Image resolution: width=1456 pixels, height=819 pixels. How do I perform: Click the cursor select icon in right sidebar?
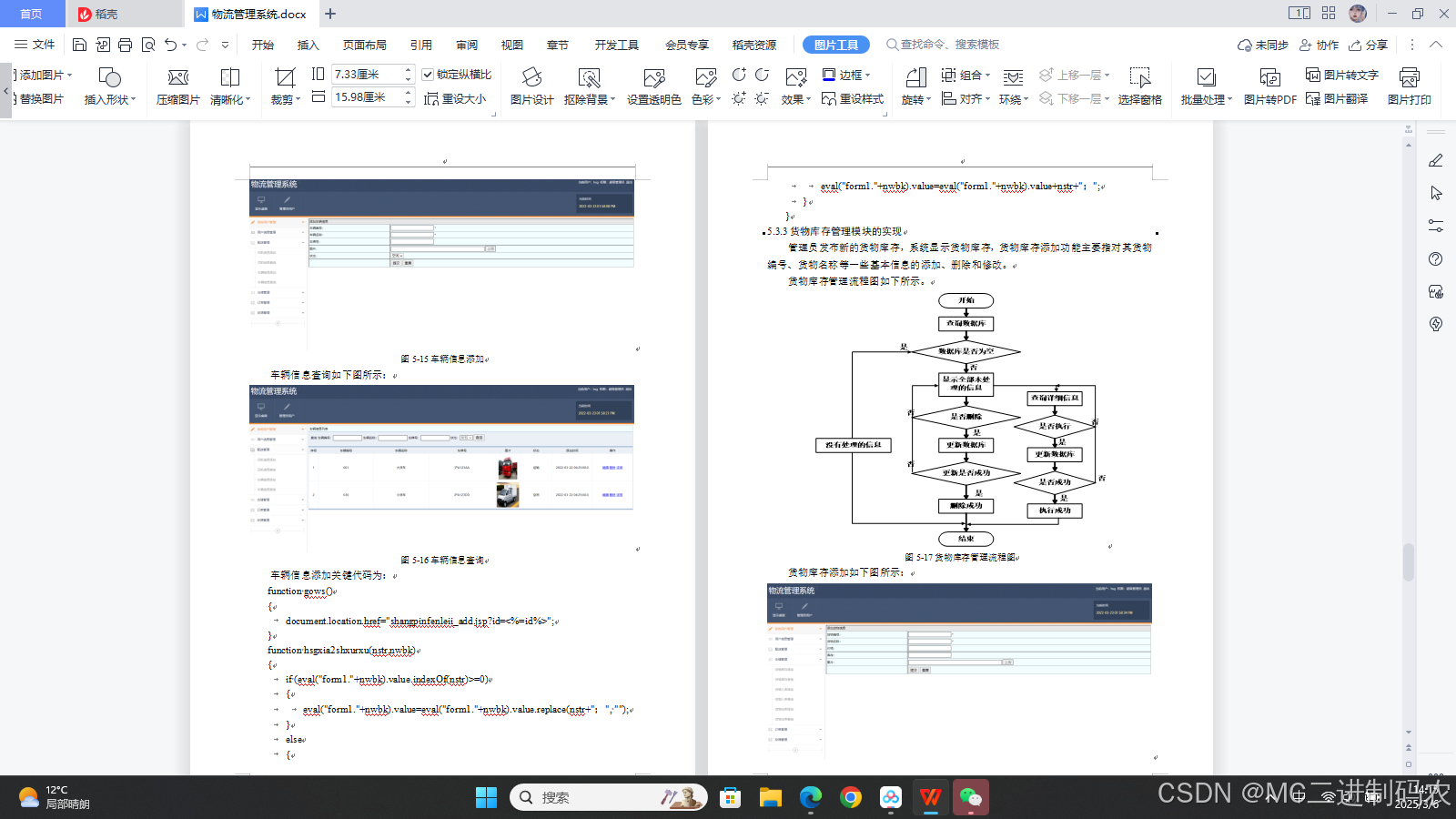tap(1436, 193)
